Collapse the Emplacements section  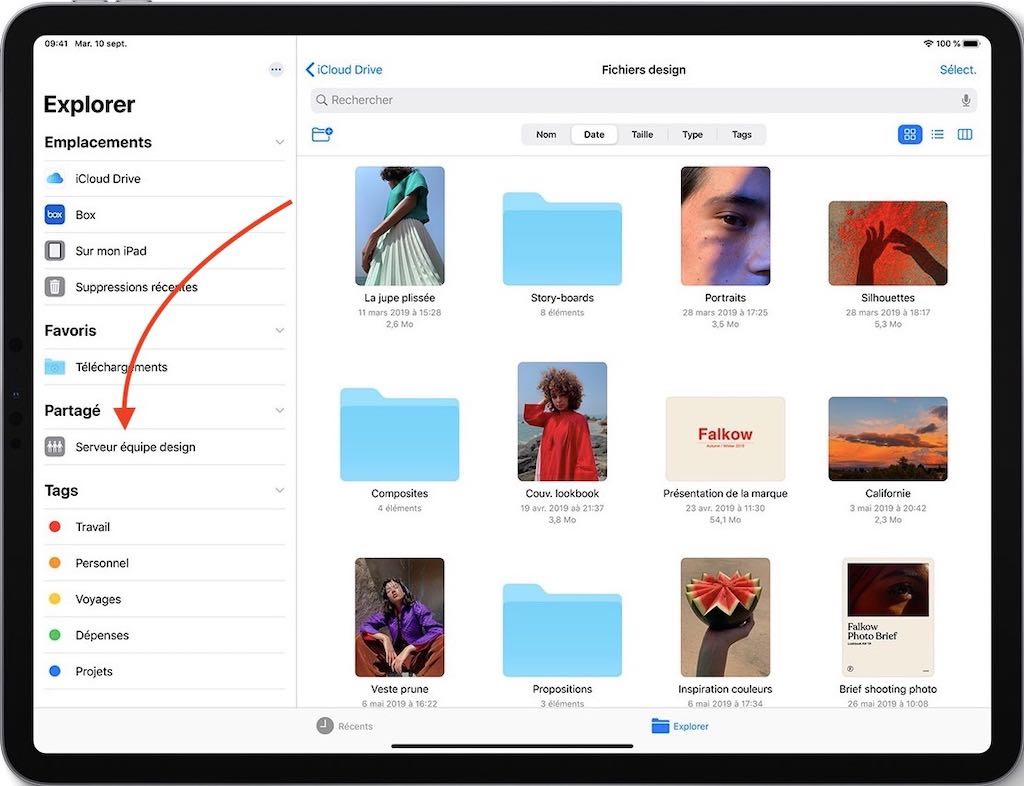point(280,142)
